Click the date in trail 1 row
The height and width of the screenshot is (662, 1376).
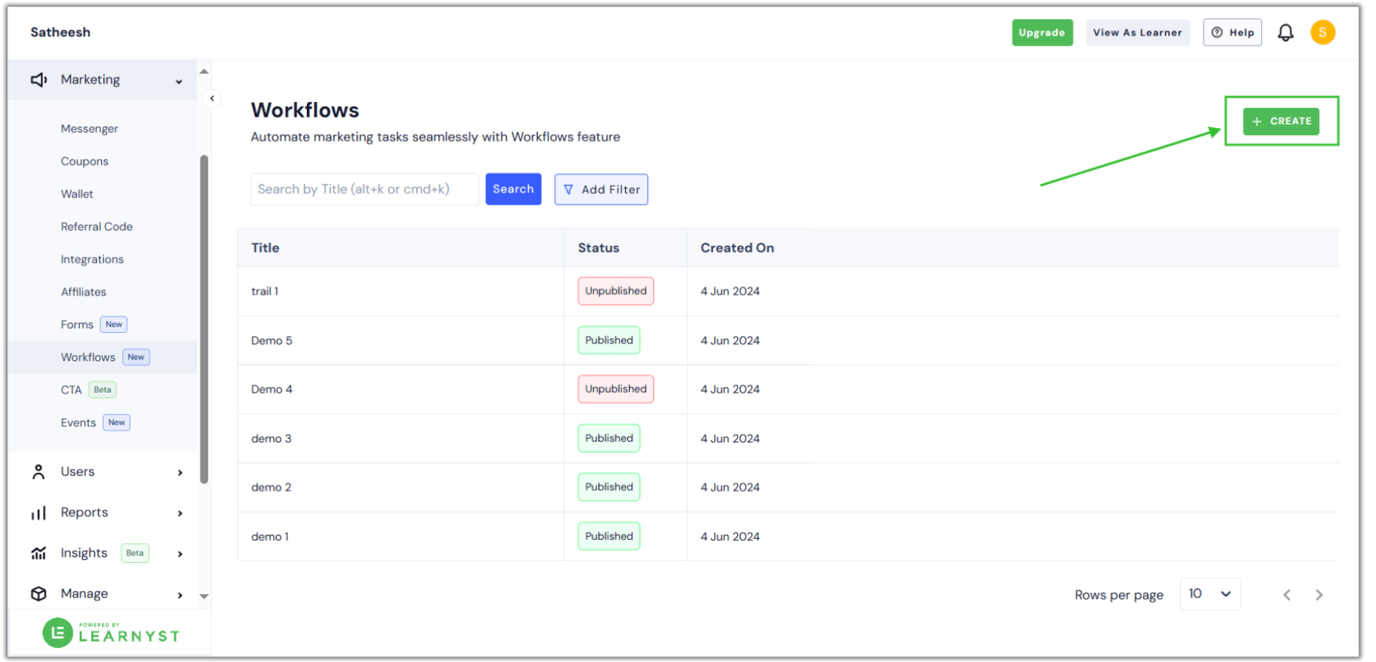click(x=730, y=292)
